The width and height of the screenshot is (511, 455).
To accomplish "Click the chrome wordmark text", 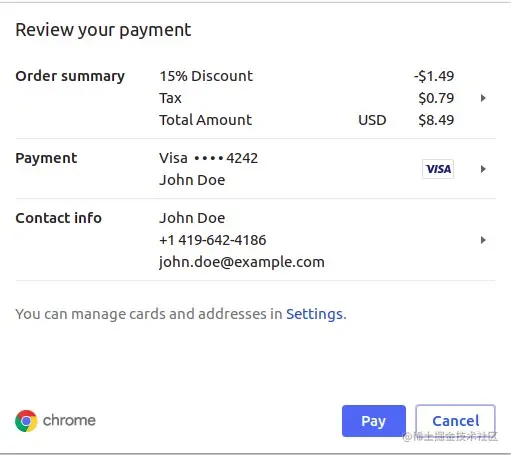I will click(x=69, y=420).
